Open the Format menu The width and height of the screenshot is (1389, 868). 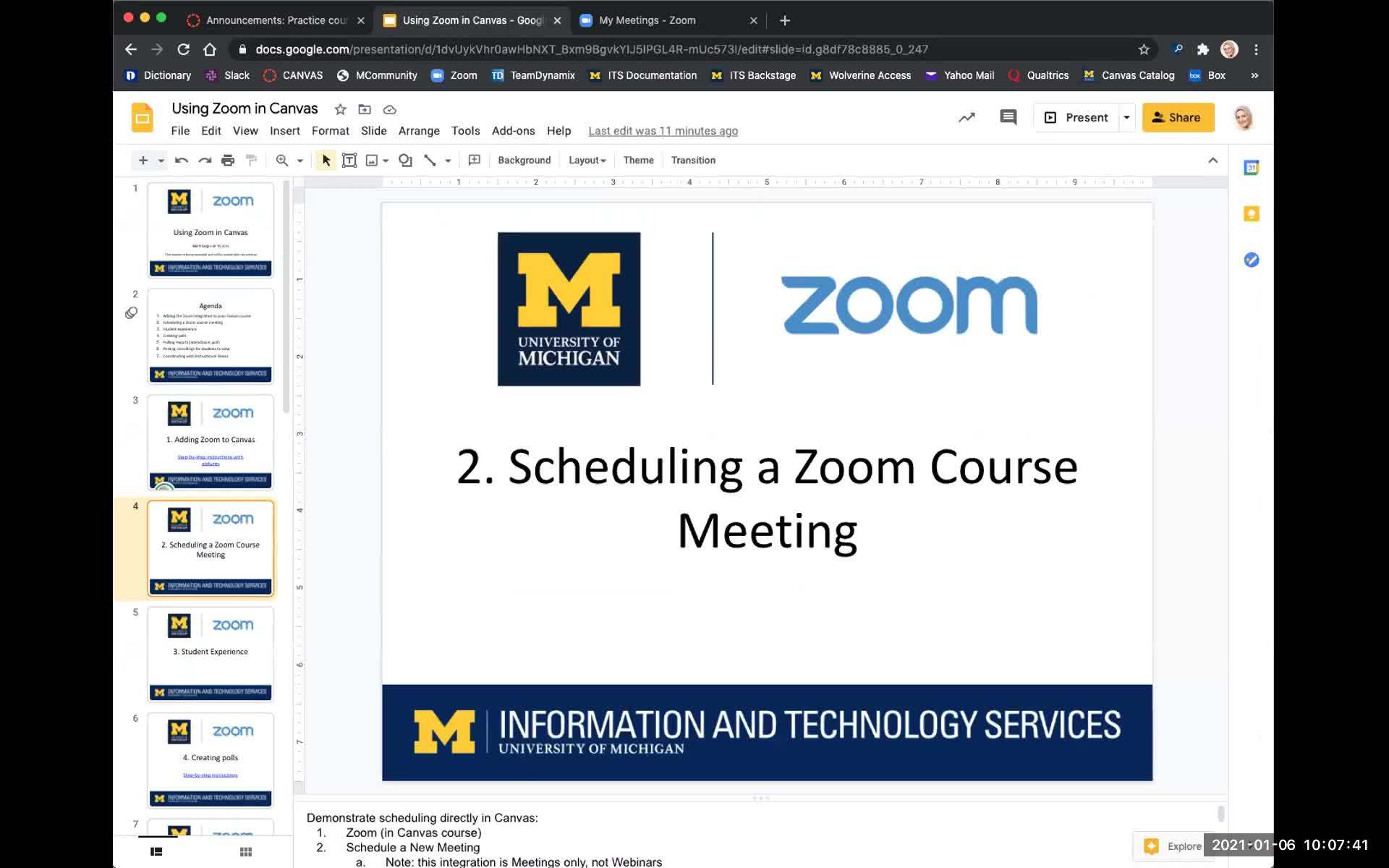[331, 131]
